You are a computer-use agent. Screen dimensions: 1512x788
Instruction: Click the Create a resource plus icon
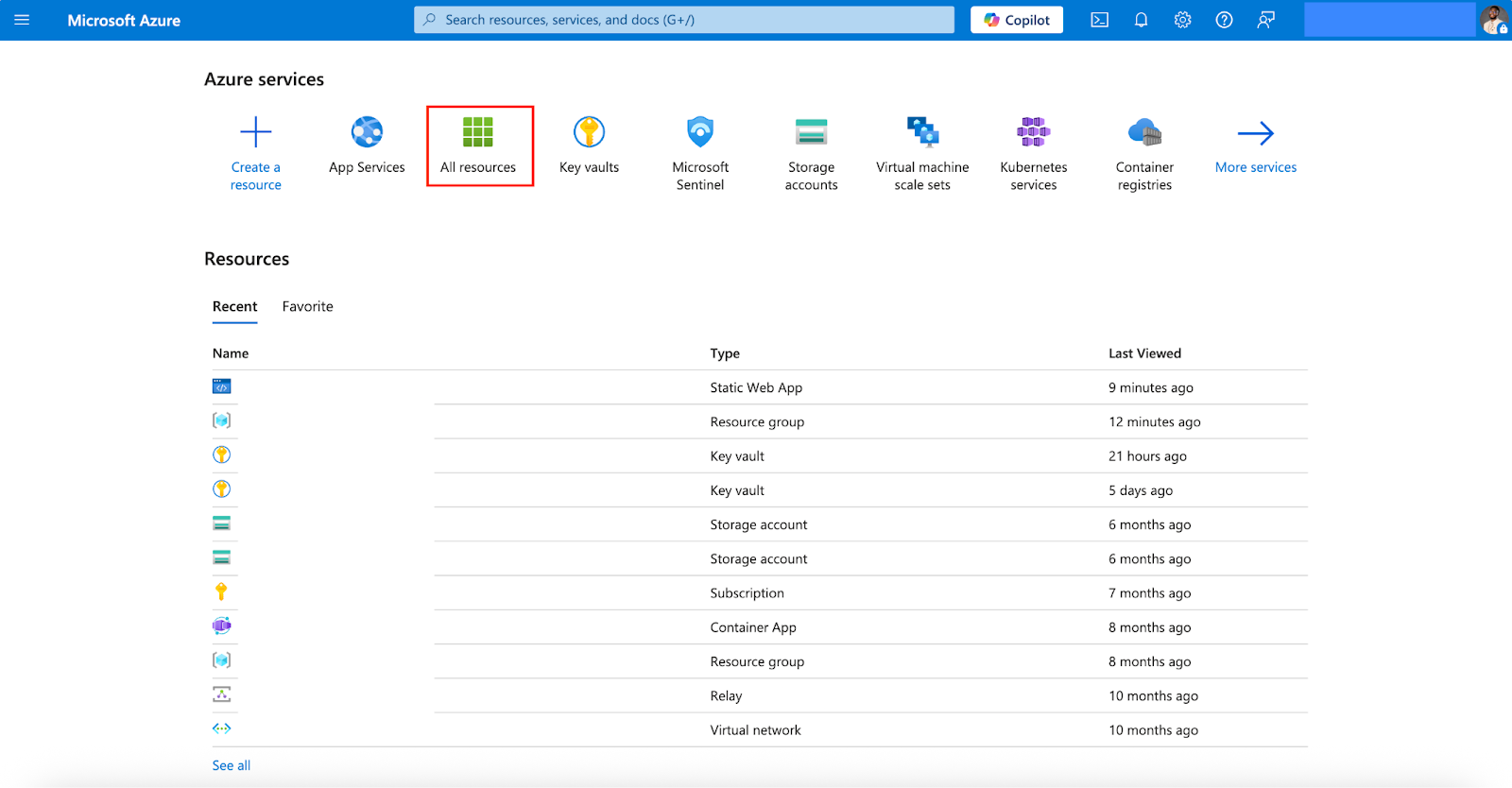[256, 132]
